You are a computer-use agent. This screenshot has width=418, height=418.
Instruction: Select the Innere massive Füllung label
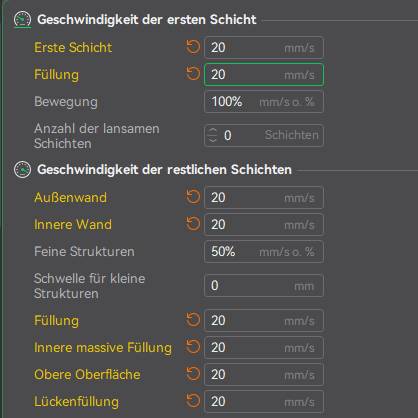pos(103,347)
